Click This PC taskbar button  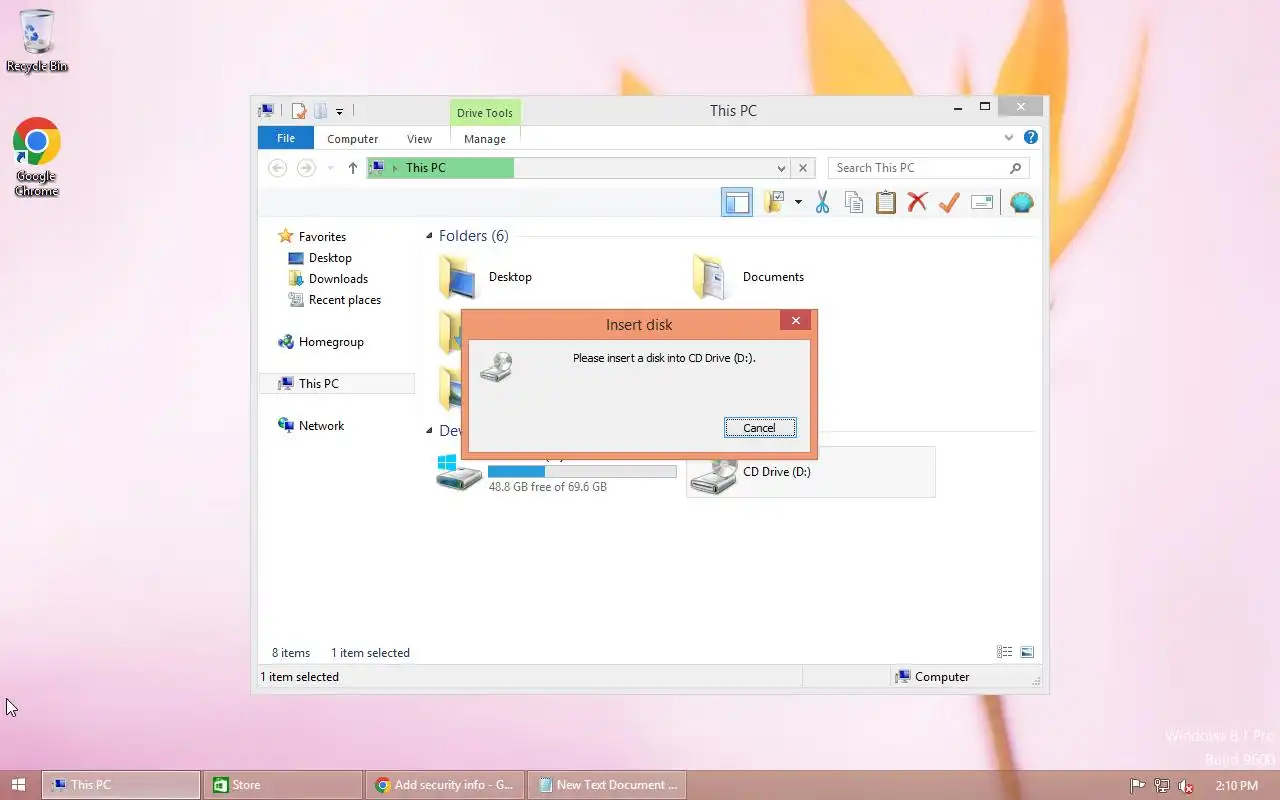click(120, 785)
